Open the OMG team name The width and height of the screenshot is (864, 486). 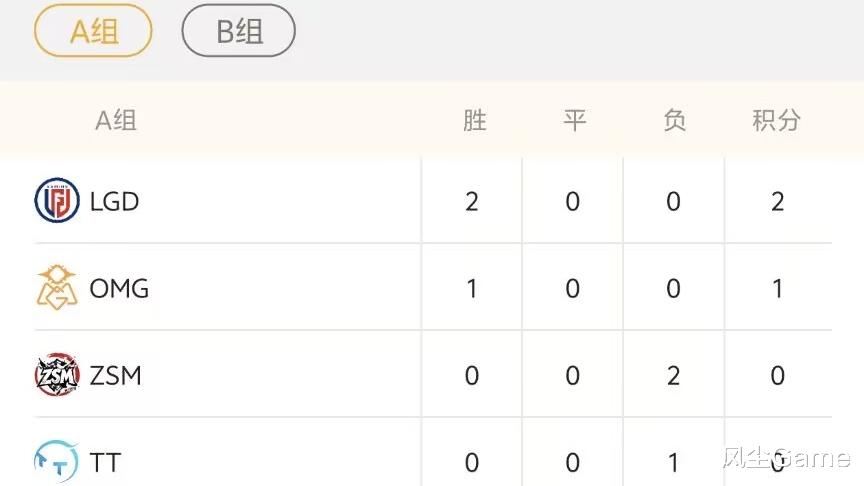[119, 288]
